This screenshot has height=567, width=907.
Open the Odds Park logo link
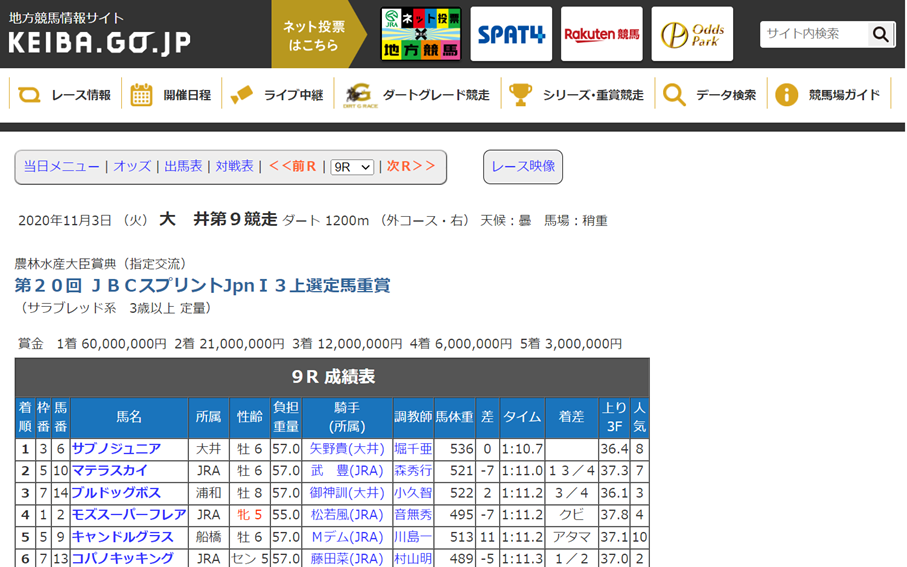click(692, 34)
